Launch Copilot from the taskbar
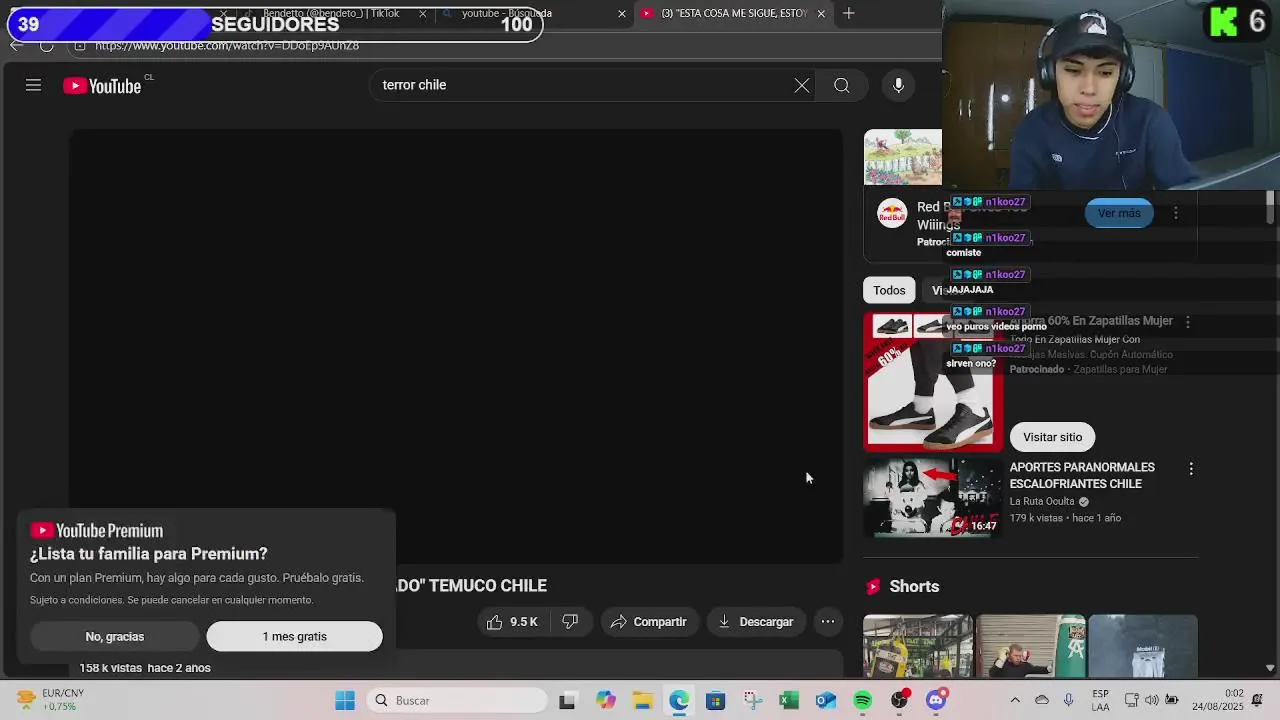 pos(605,700)
